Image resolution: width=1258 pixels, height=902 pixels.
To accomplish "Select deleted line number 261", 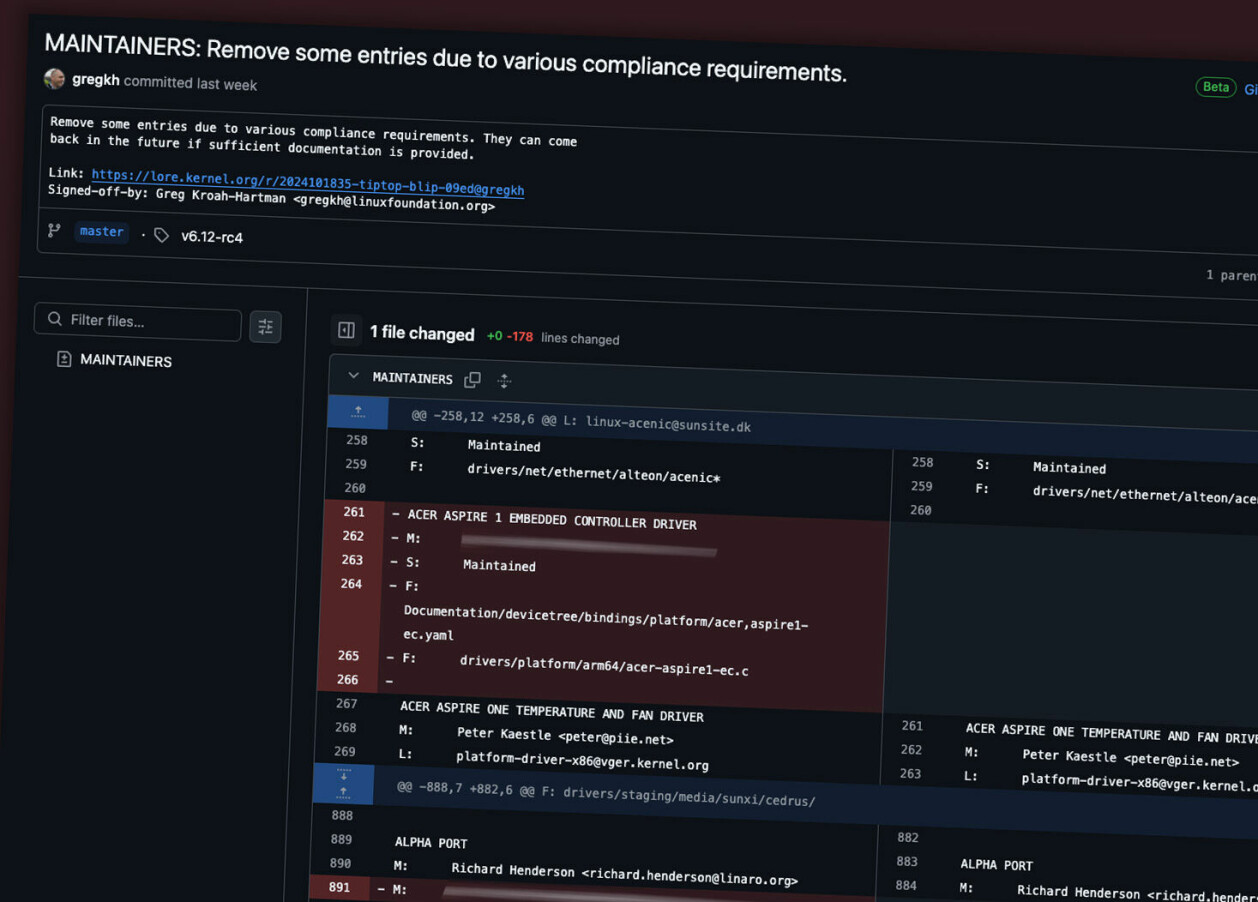I will click(x=354, y=512).
